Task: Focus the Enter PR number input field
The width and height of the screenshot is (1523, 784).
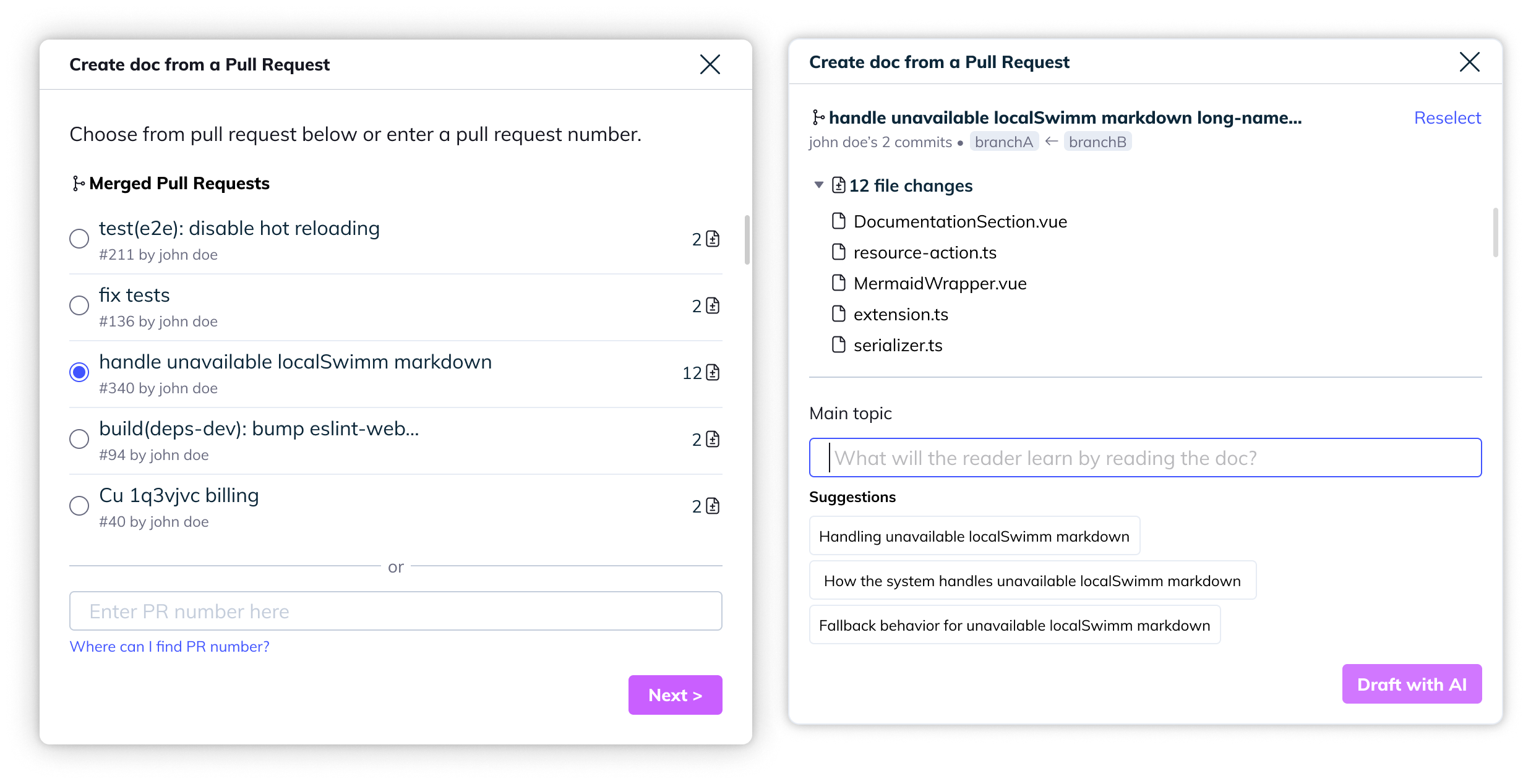Action: pyautogui.click(x=395, y=611)
